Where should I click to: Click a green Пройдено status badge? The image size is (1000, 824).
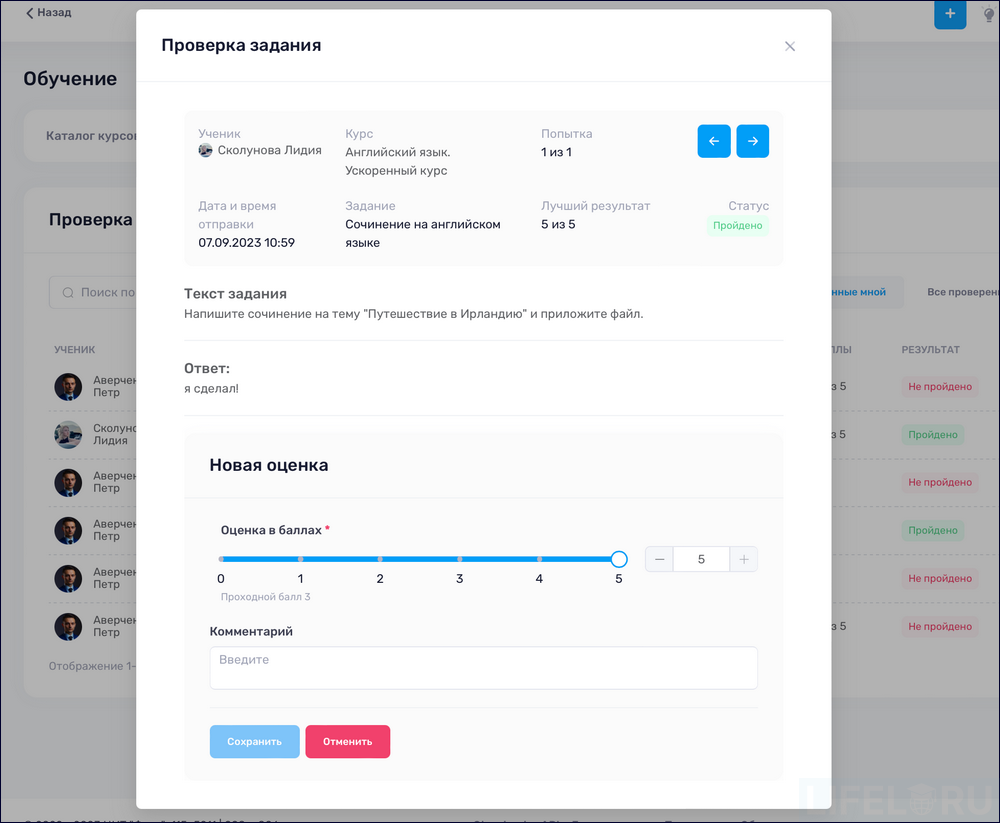933,434
